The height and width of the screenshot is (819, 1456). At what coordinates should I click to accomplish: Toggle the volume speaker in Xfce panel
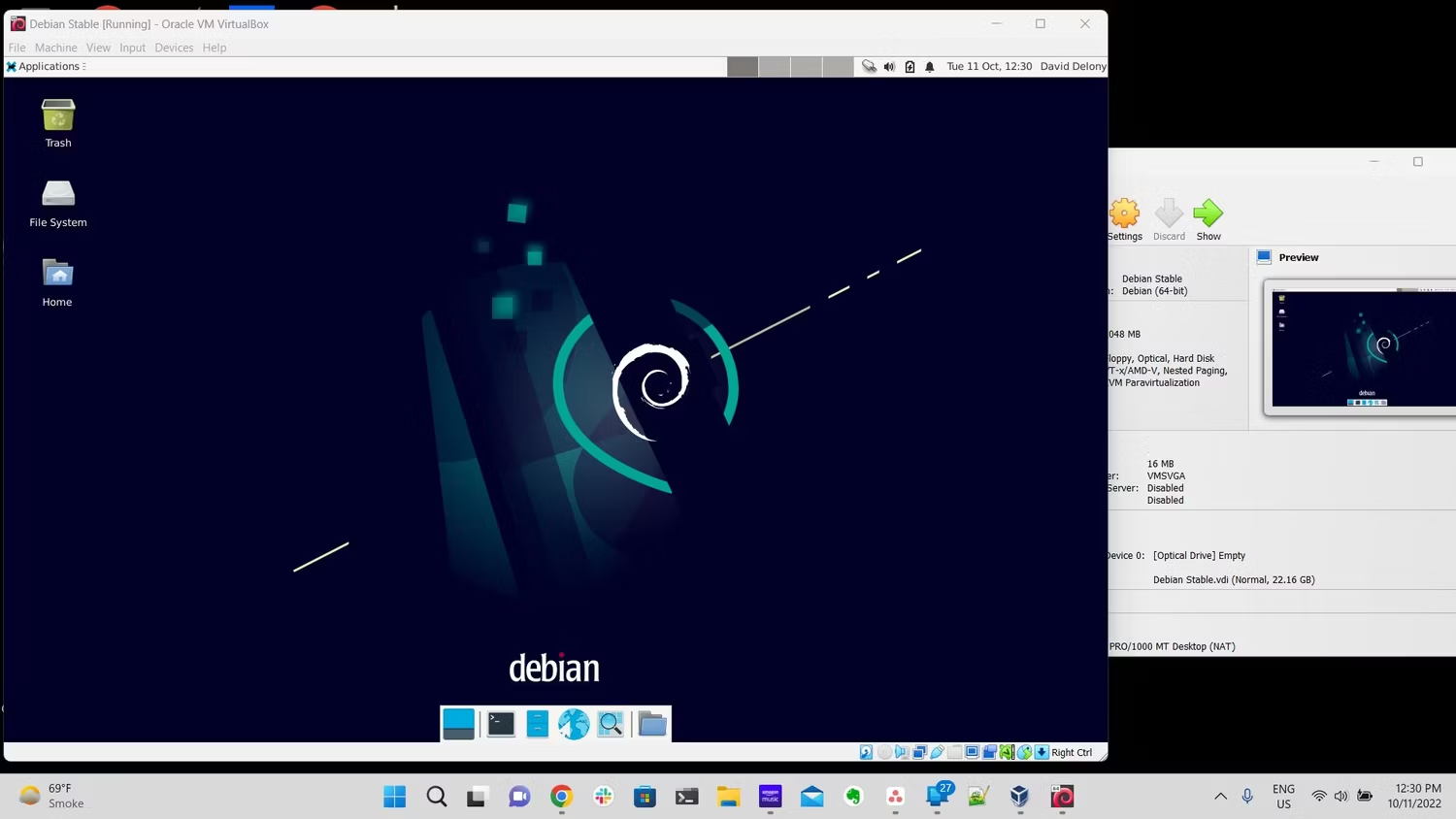pos(889,66)
